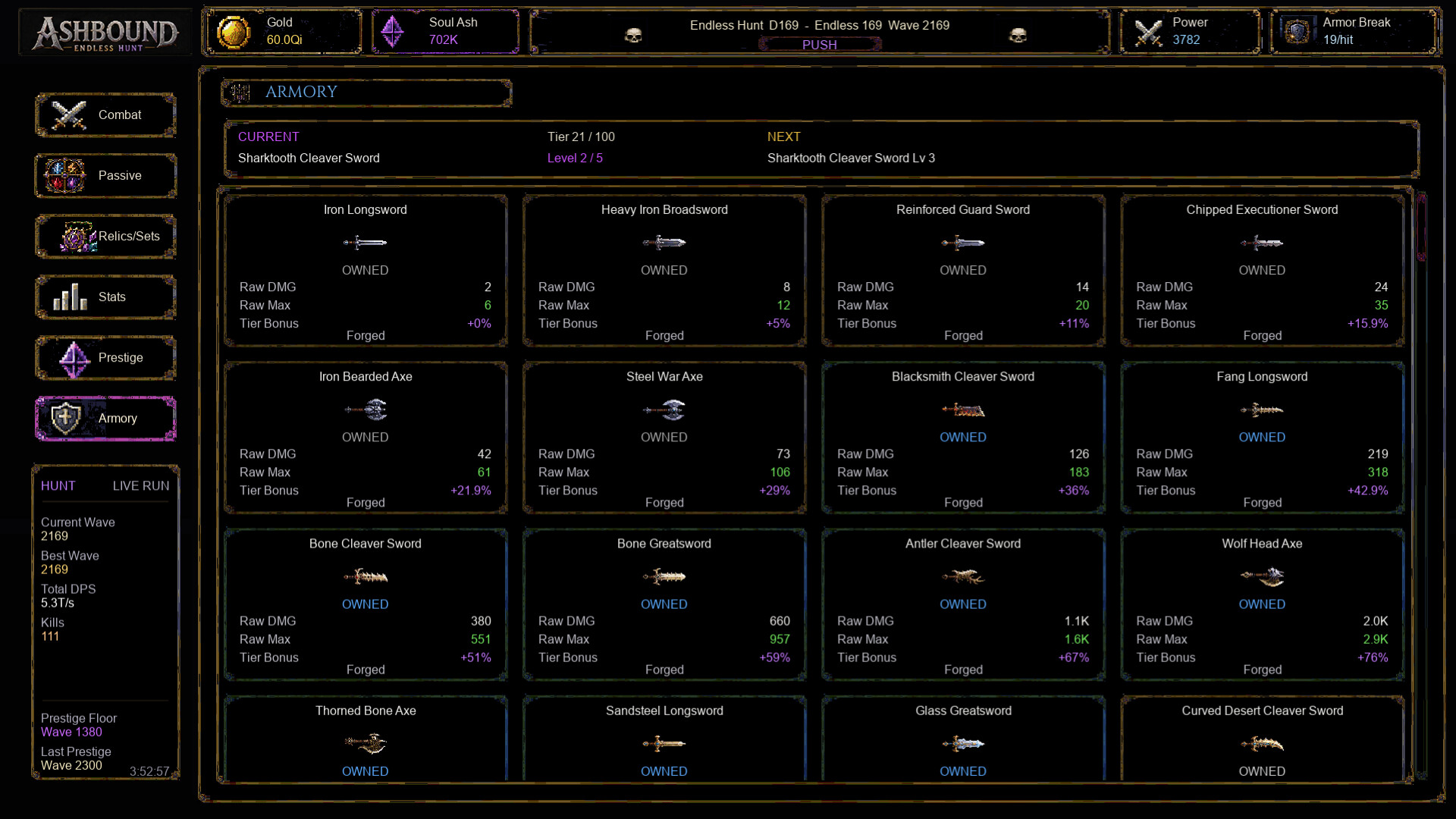Click the armory list vertical scrollbar
1456x819 pixels.
(x=1421, y=485)
